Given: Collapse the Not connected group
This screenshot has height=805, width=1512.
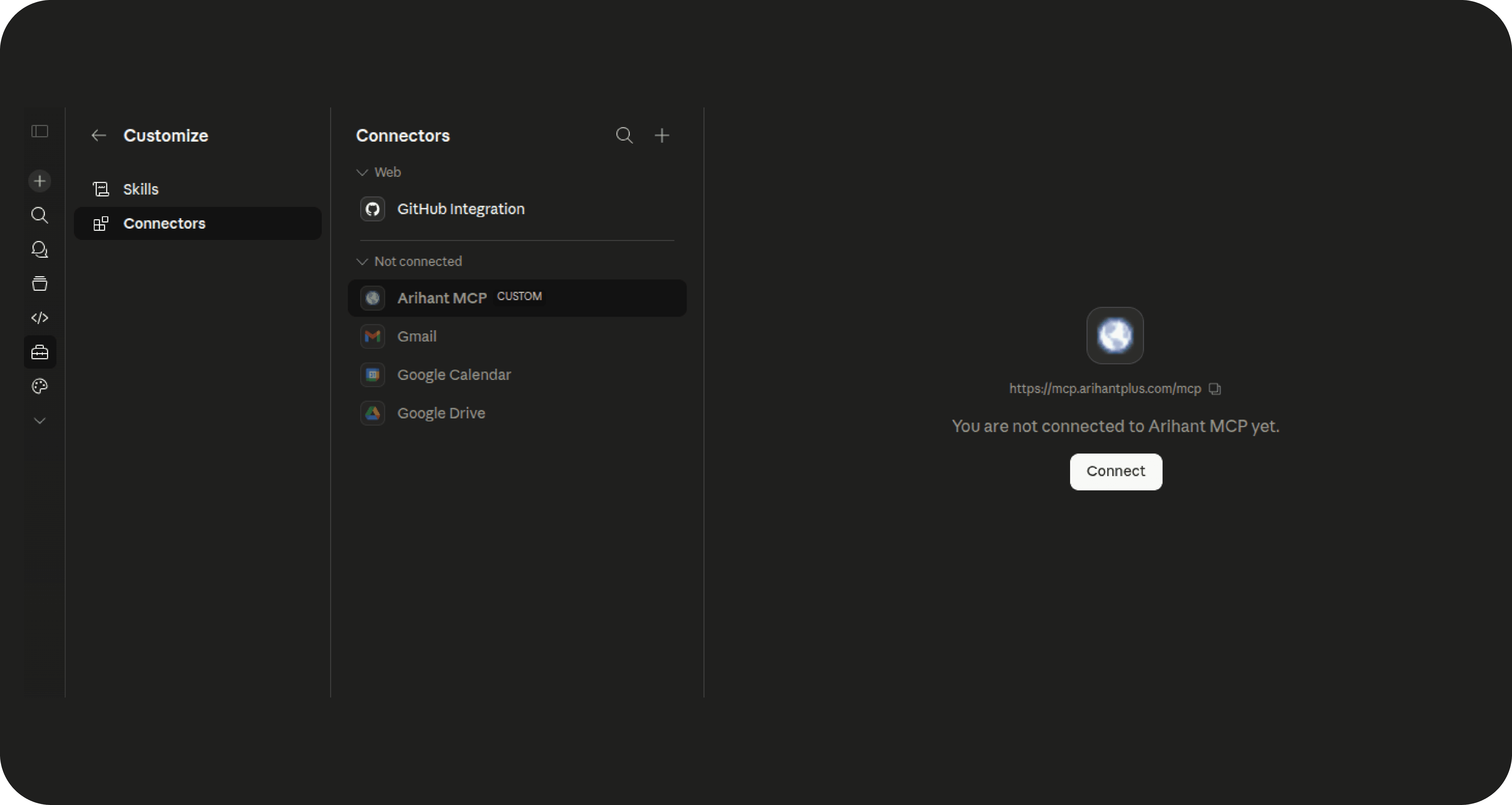Looking at the screenshot, I should click(409, 261).
